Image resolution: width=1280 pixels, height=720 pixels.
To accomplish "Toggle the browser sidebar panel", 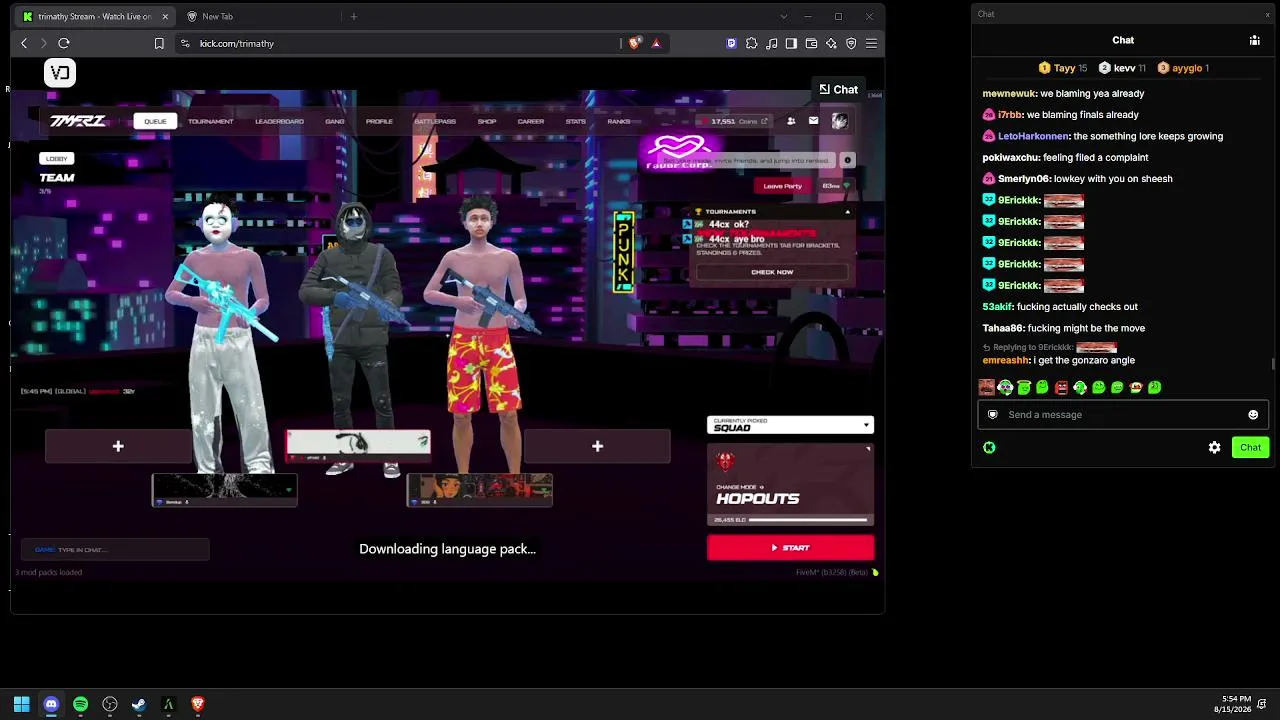I will point(791,43).
